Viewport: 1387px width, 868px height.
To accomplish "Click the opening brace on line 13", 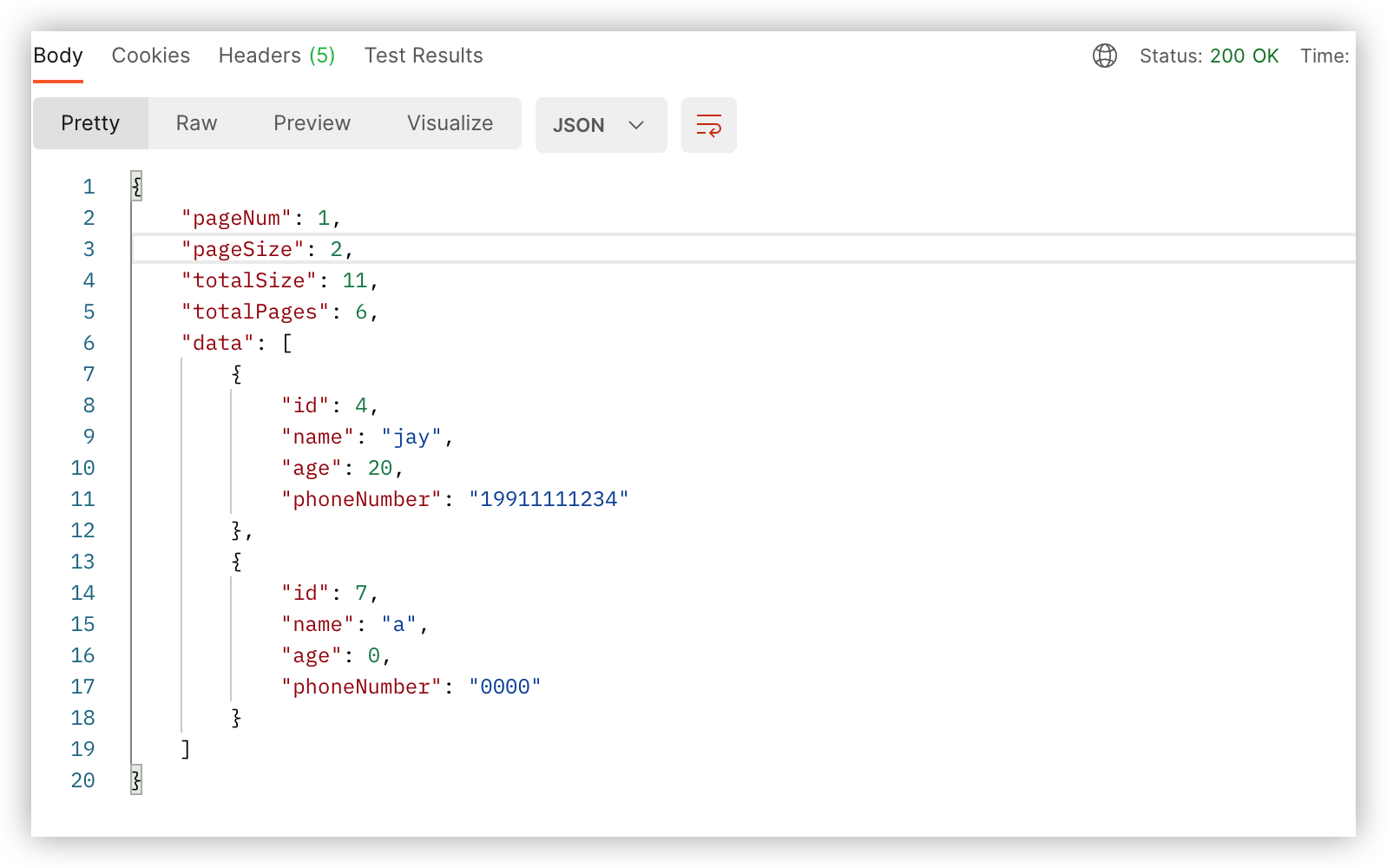I will pos(236,562).
